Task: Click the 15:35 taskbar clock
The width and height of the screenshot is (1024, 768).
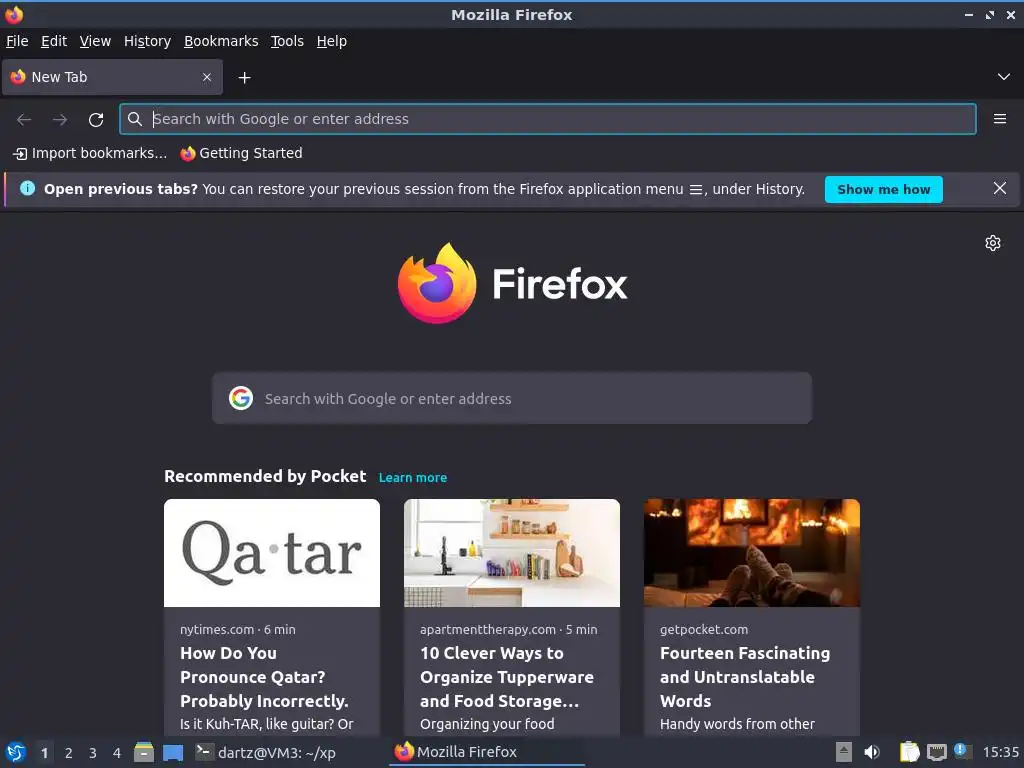Action: click(1000, 752)
